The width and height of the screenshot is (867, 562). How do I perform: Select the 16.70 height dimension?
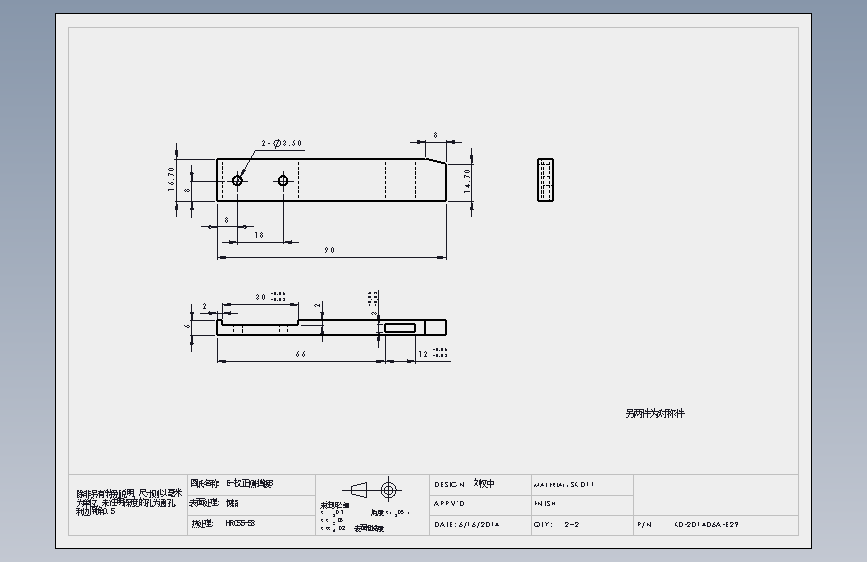pos(171,179)
